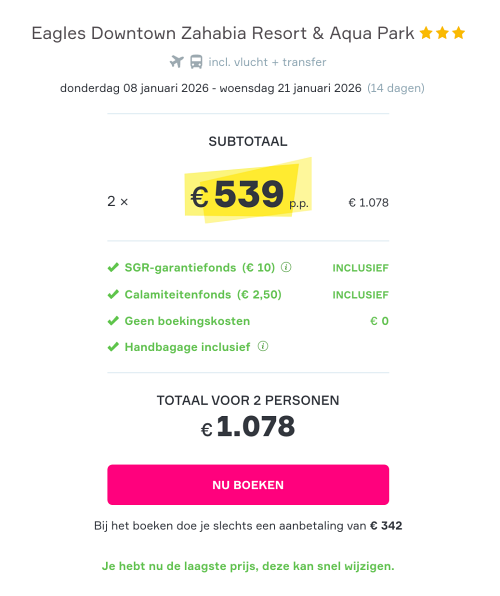Screen dimensions: 500x596
Task: Click the 14 dagen duration label
Action: click(396, 88)
